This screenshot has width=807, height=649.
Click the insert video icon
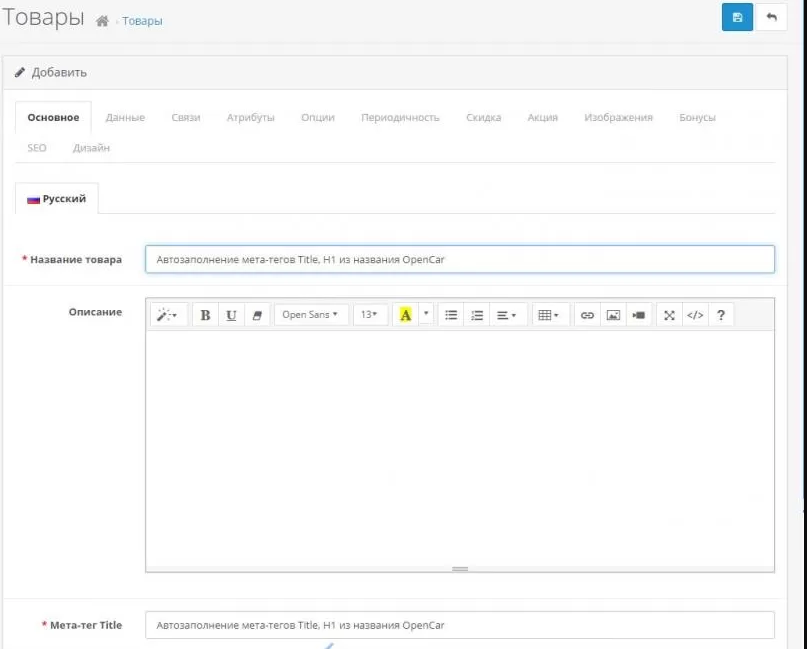coord(639,315)
